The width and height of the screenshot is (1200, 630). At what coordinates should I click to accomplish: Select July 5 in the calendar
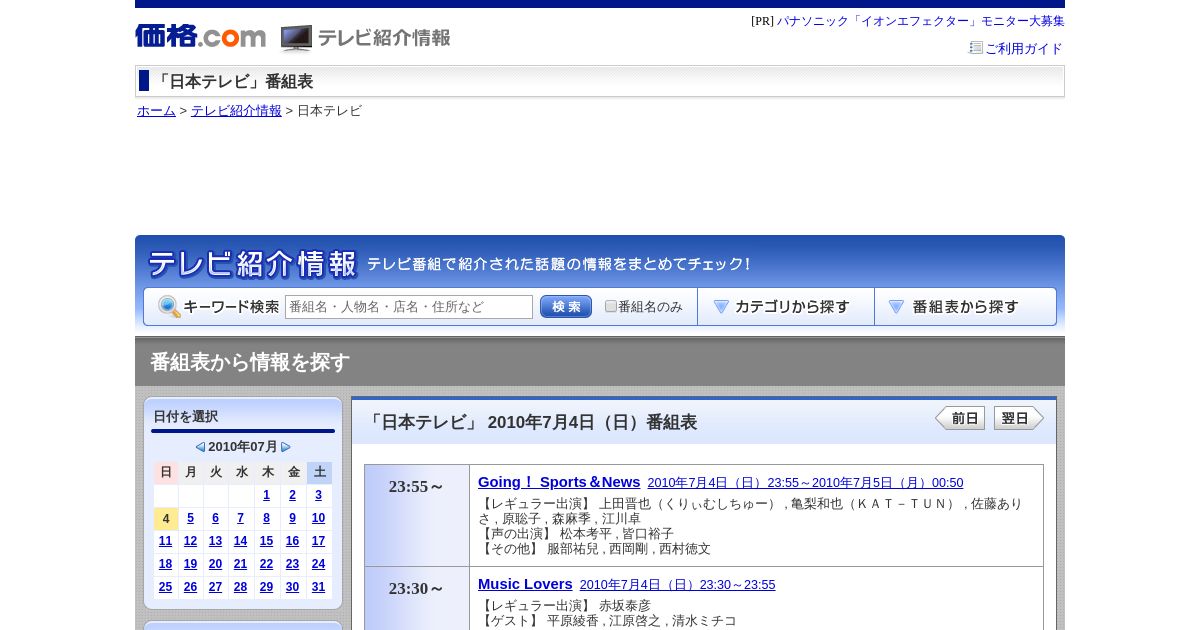(x=190, y=518)
